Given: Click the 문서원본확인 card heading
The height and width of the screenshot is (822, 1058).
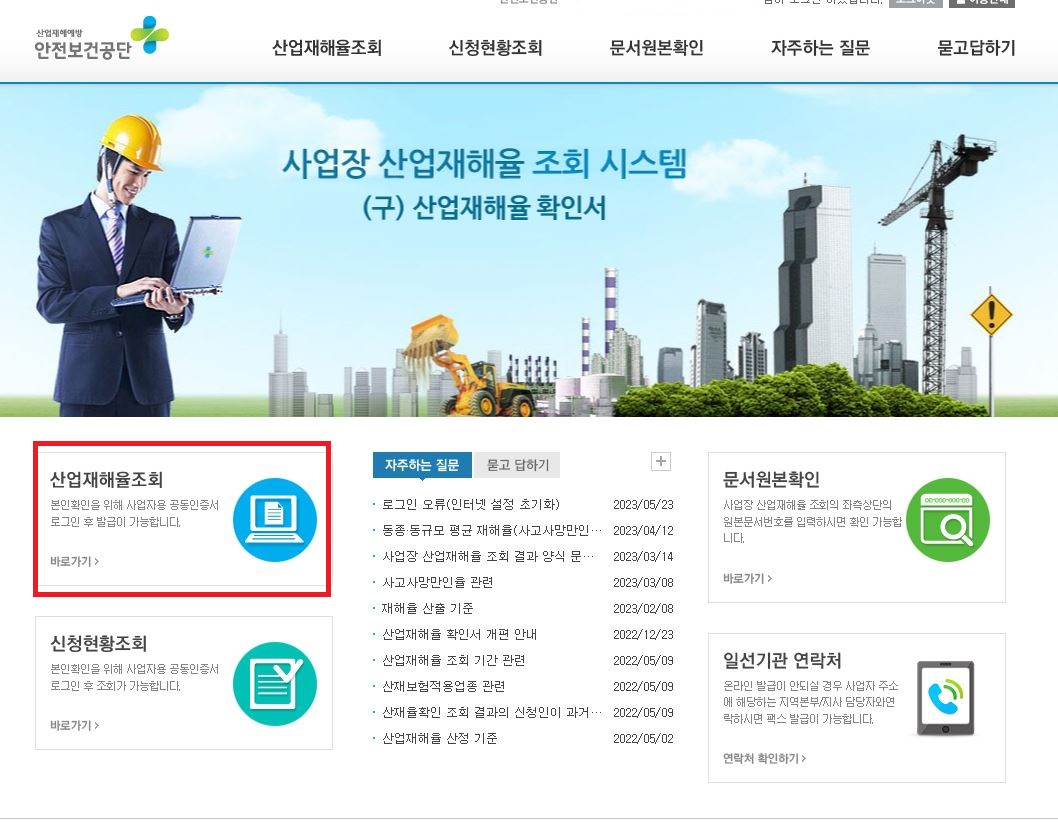Looking at the screenshot, I should pos(771,480).
